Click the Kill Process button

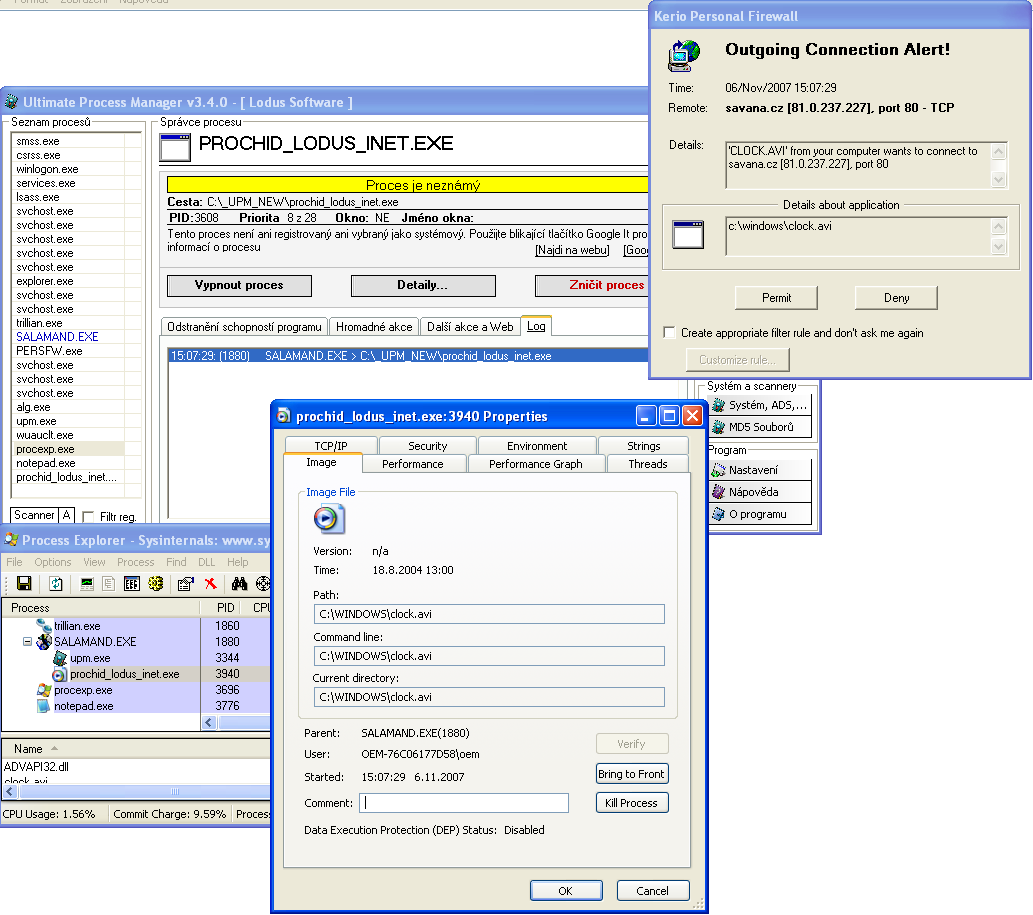click(x=632, y=803)
